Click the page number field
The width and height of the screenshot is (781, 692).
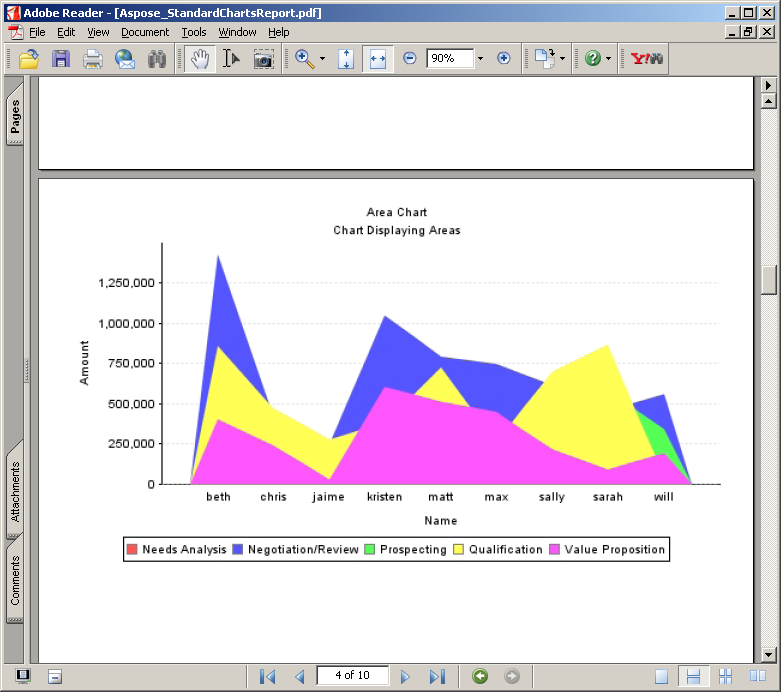tap(352, 675)
